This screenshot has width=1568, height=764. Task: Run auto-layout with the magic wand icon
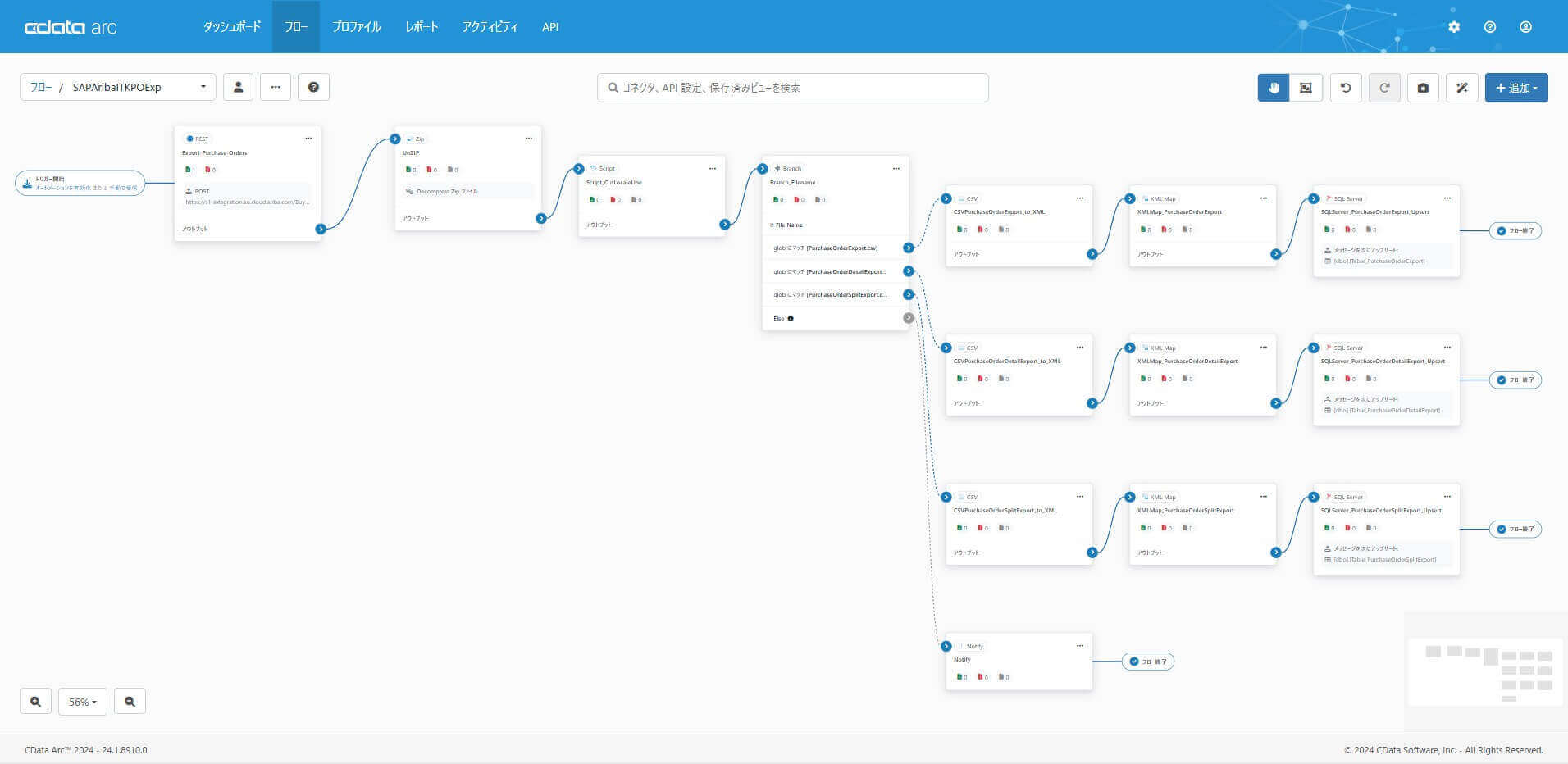click(x=1462, y=87)
